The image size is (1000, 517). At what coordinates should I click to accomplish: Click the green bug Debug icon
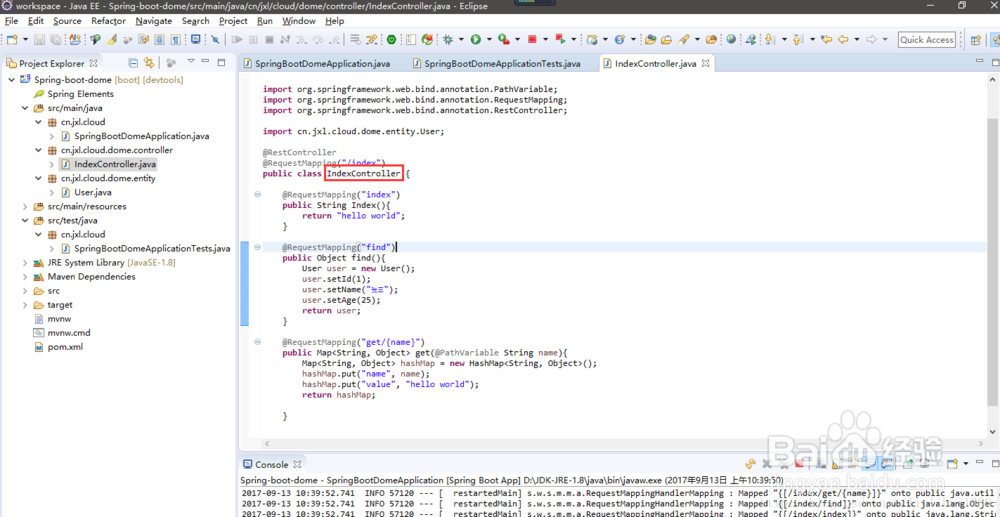click(448, 40)
